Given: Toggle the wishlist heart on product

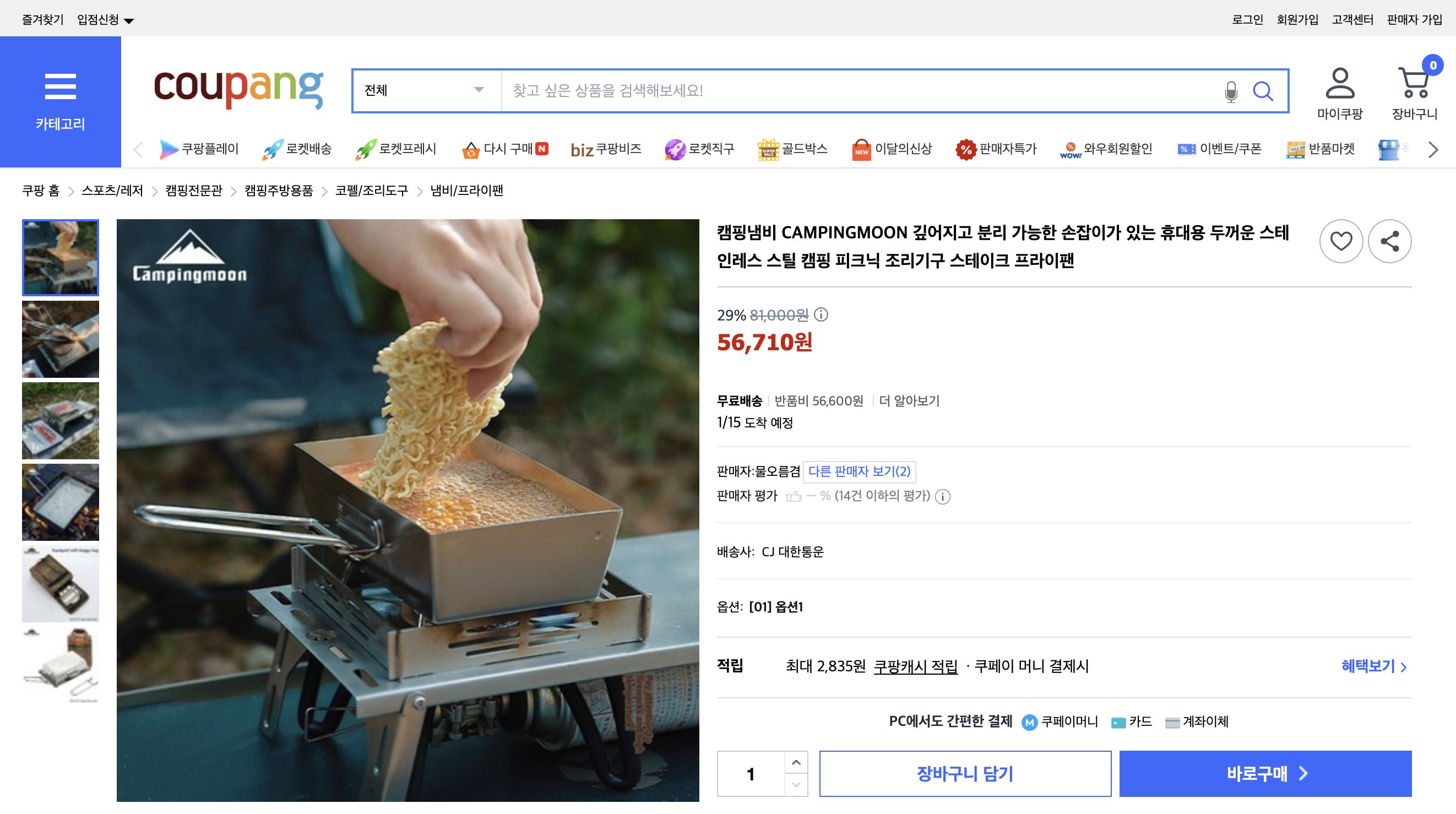Looking at the screenshot, I should (1341, 240).
